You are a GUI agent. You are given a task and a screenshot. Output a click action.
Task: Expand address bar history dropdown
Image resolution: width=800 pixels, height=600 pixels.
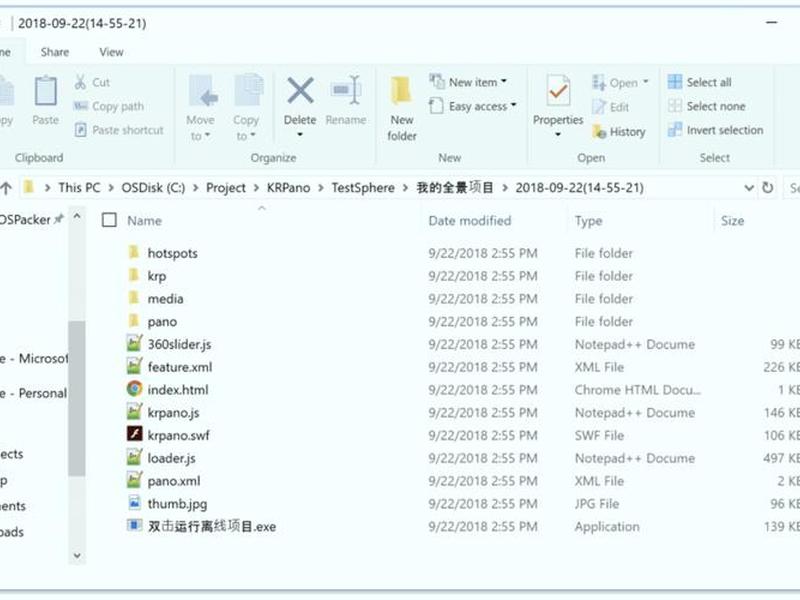click(x=748, y=188)
